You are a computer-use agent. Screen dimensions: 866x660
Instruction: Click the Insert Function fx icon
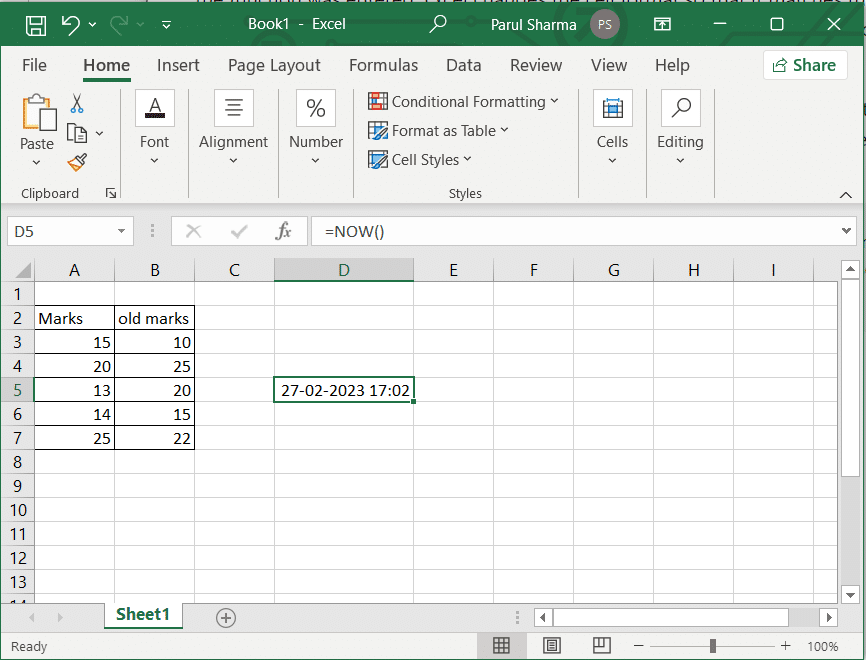(x=283, y=231)
